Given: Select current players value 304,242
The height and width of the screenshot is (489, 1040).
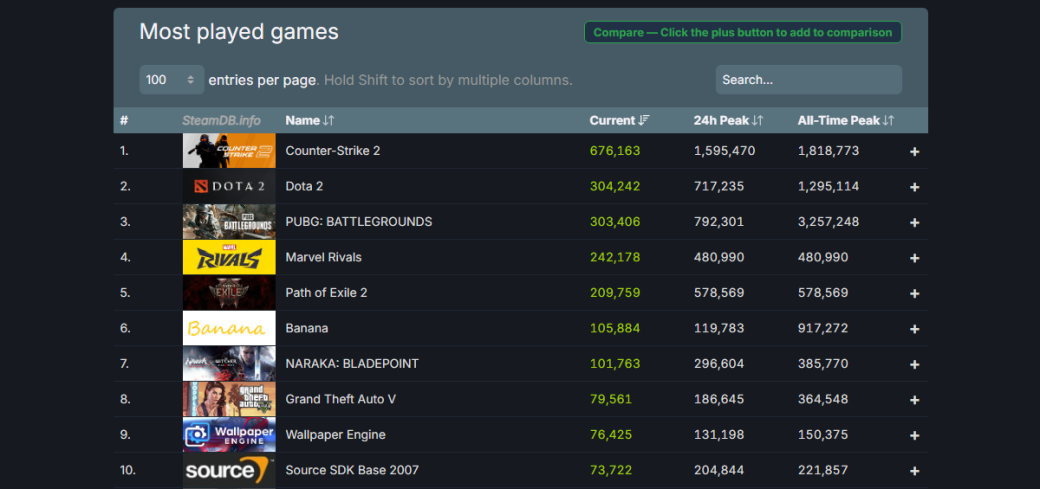Looking at the screenshot, I should coord(615,186).
